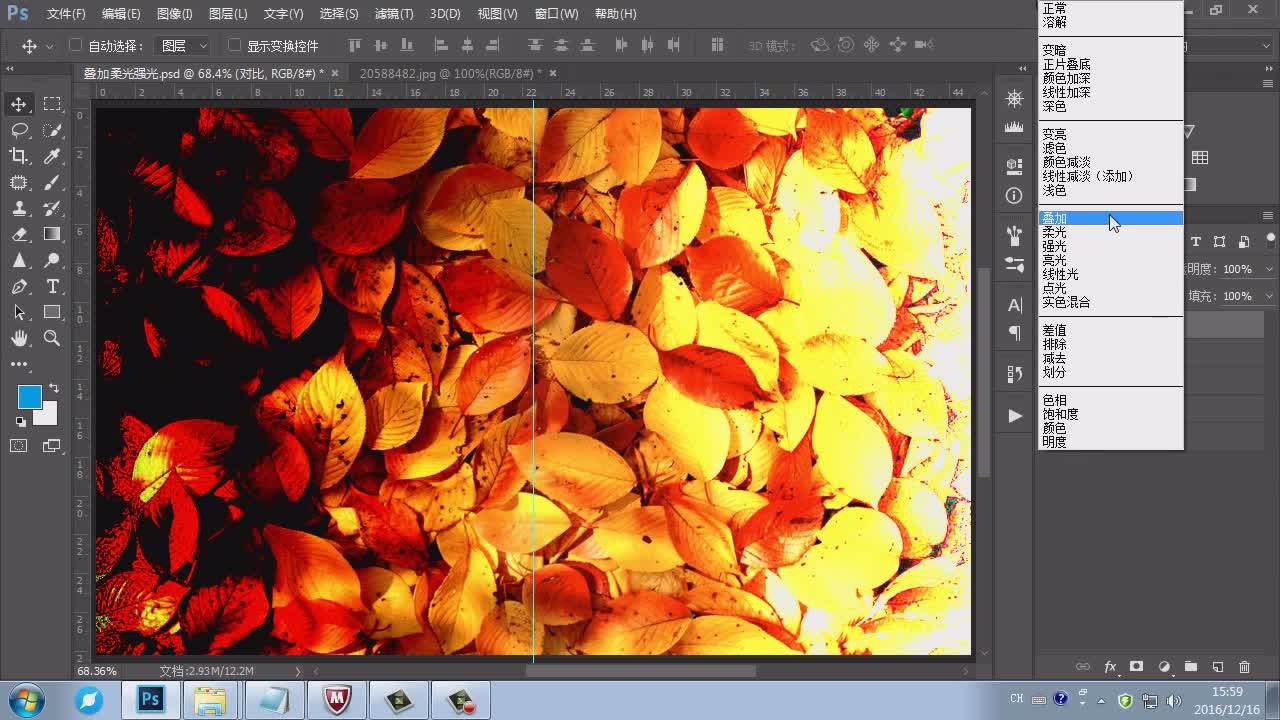Select the Crop tool

pos(19,156)
